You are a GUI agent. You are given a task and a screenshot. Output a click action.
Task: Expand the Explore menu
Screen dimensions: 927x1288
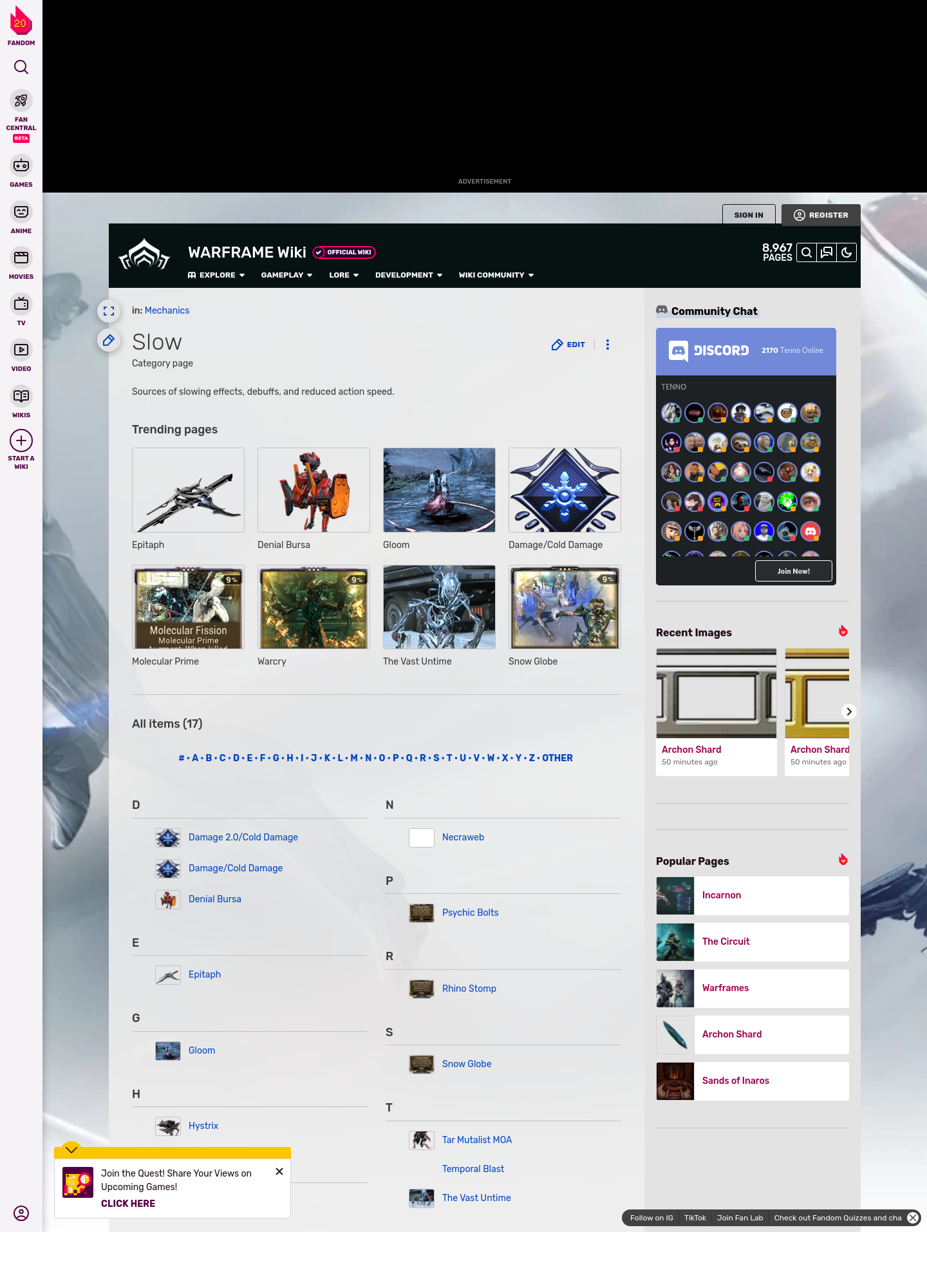coord(216,275)
